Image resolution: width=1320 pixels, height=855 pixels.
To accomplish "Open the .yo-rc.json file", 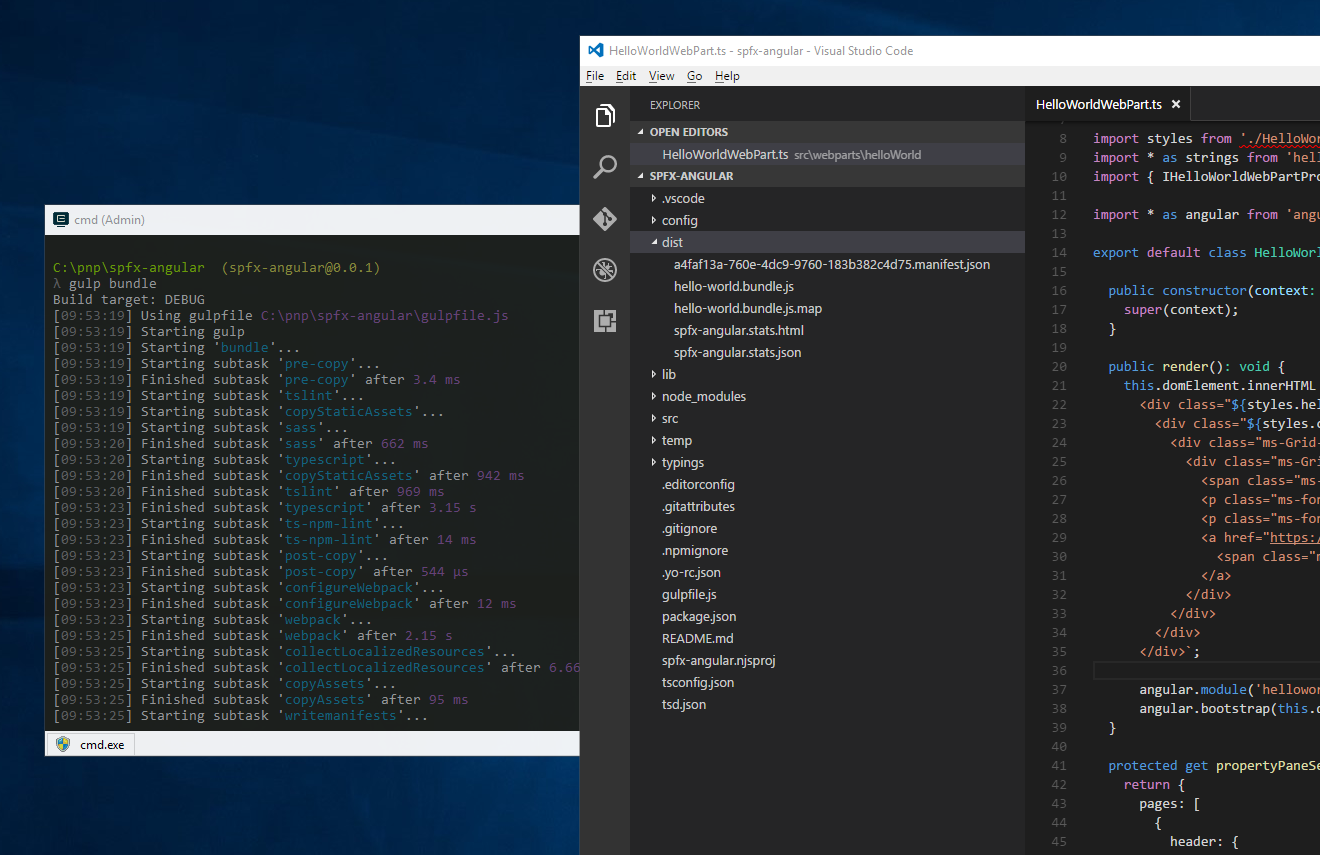I will coord(691,572).
